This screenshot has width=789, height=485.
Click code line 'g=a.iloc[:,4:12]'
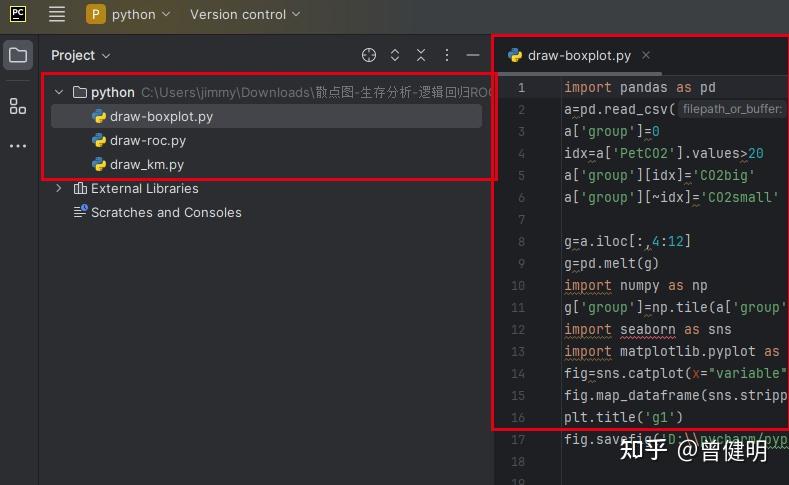(x=627, y=241)
